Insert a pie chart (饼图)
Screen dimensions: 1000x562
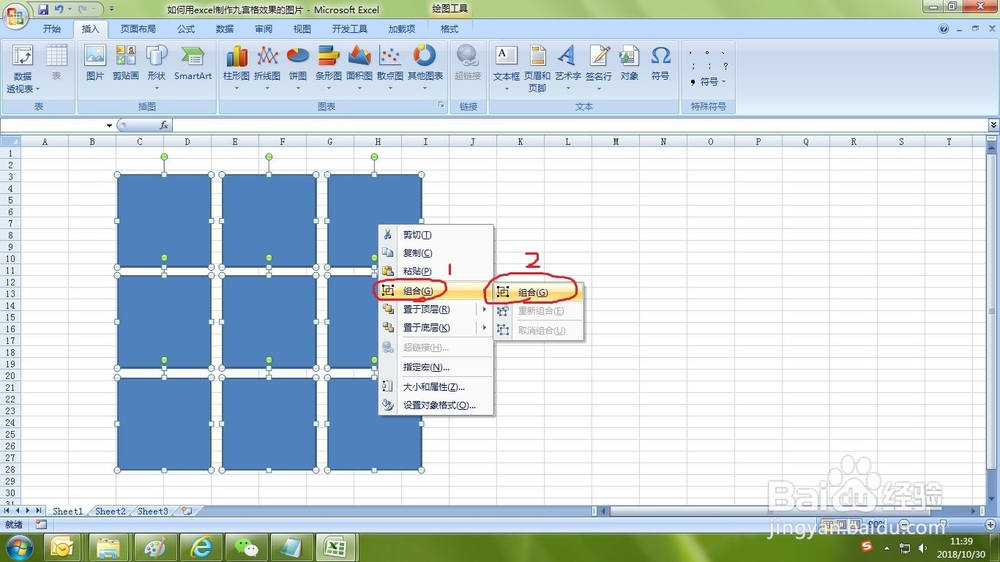point(297,66)
